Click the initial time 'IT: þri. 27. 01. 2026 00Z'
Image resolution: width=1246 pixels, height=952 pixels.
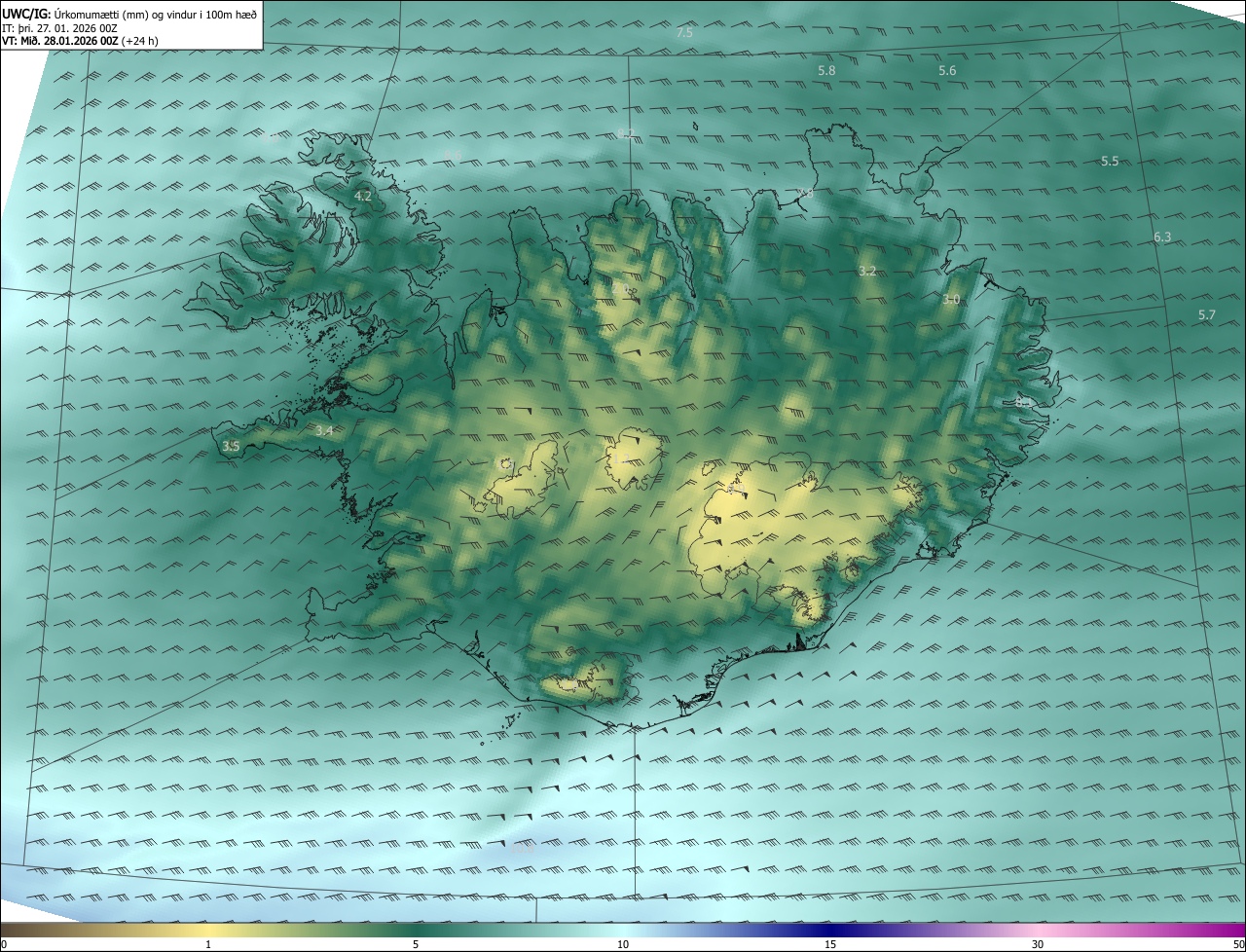pos(60,28)
